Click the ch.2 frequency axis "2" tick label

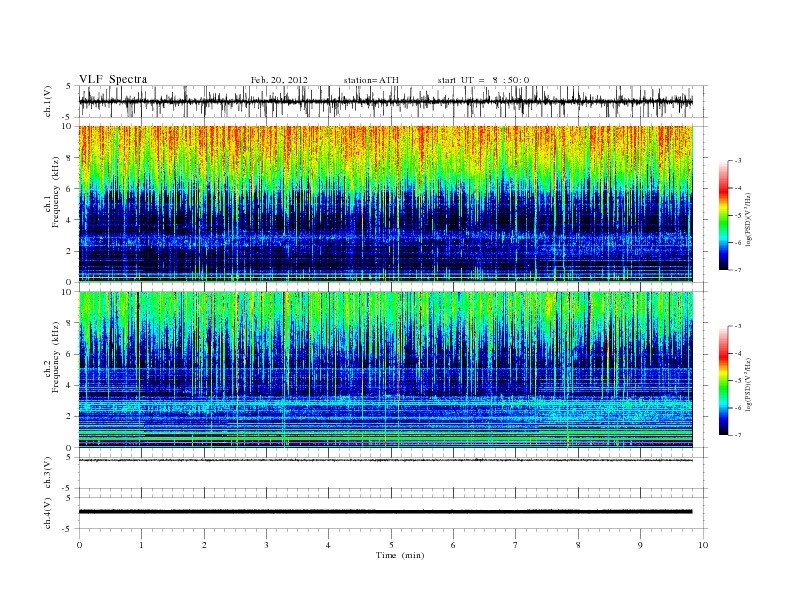click(69, 417)
